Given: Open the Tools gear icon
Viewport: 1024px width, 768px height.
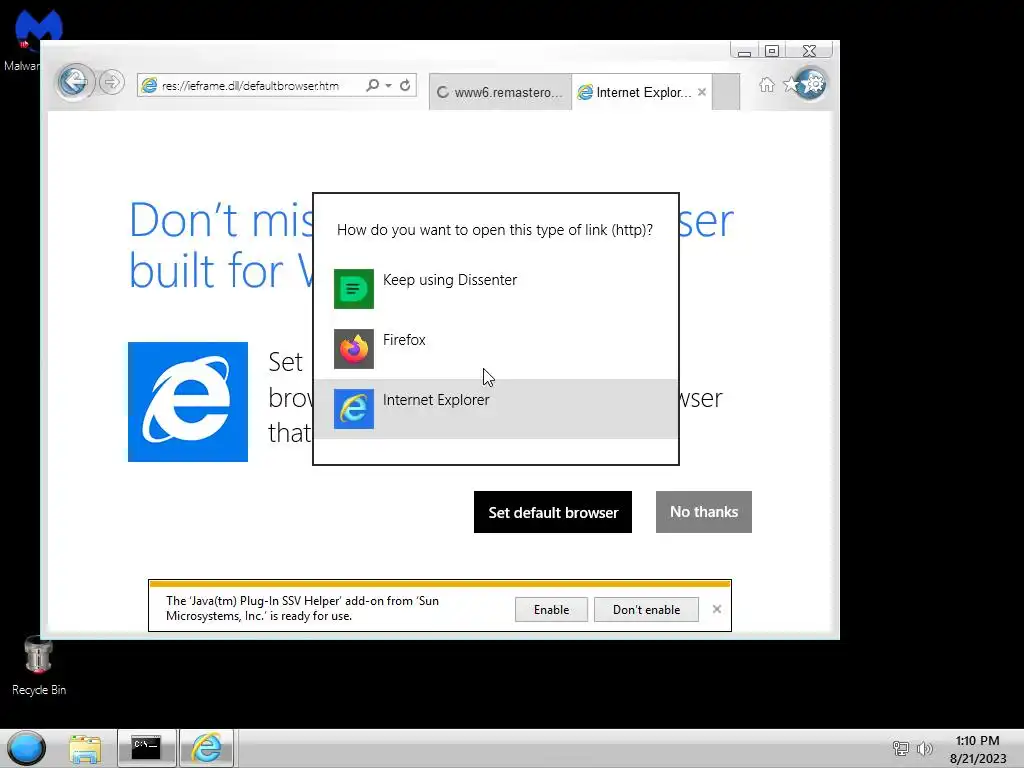Looking at the screenshot, I should pyautogui.click(x=814, y=84).
